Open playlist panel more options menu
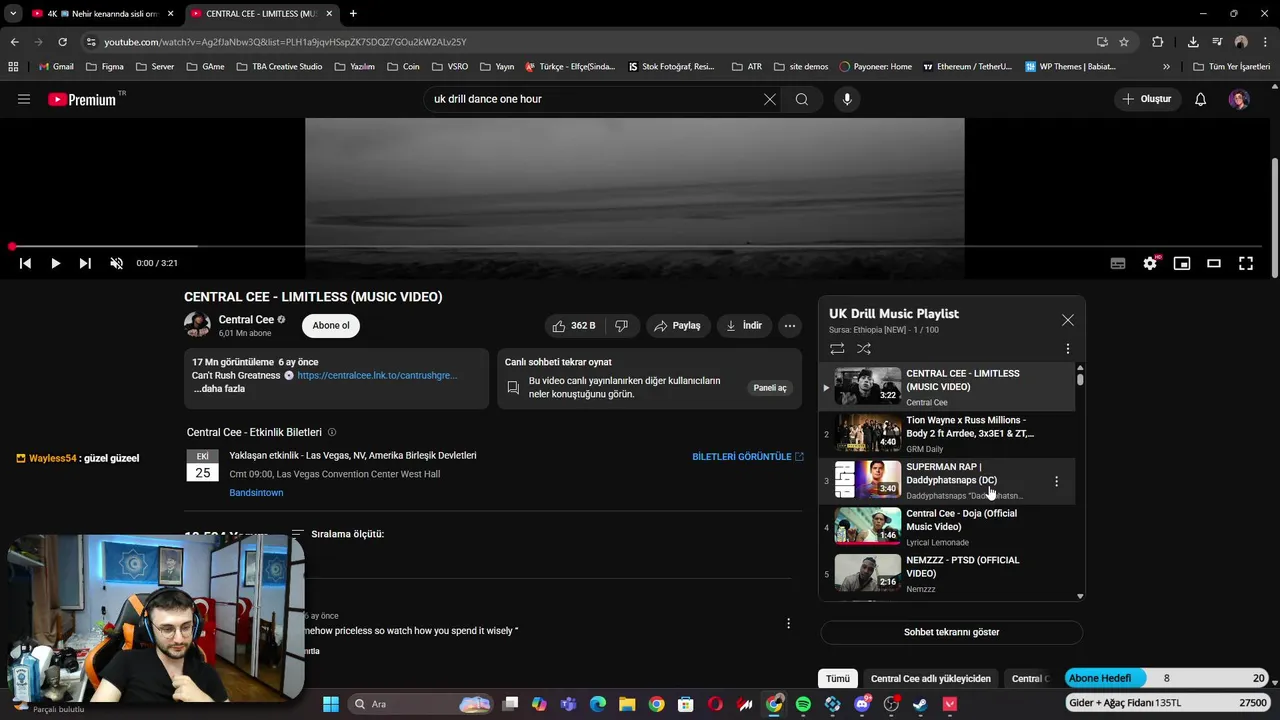This screenshot has width=1280, height=720. [1067, 349]
